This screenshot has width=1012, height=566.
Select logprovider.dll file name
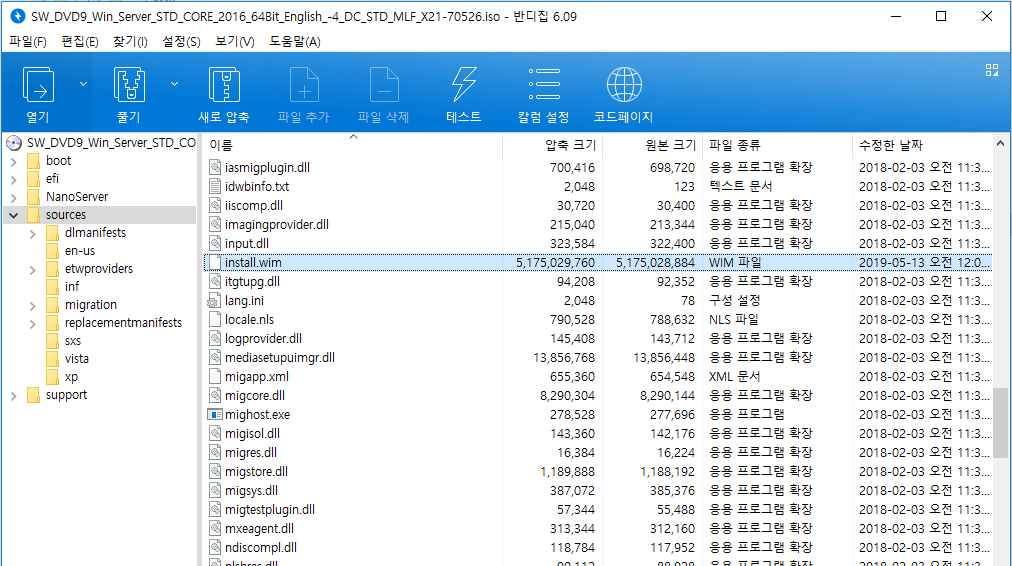pyautogui.click(x=263, y=339)
